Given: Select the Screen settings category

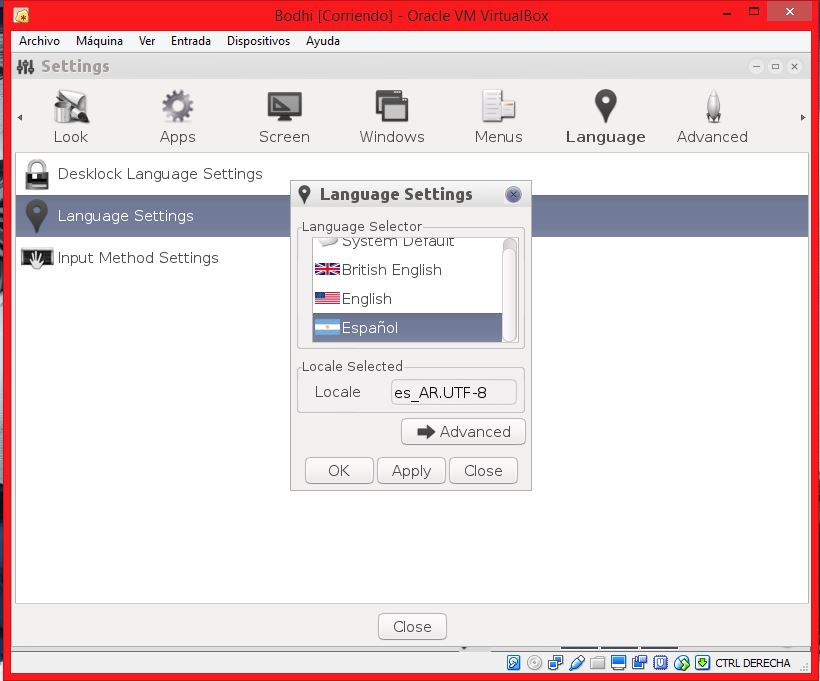Looking at the screenshot, I should 284,117.
